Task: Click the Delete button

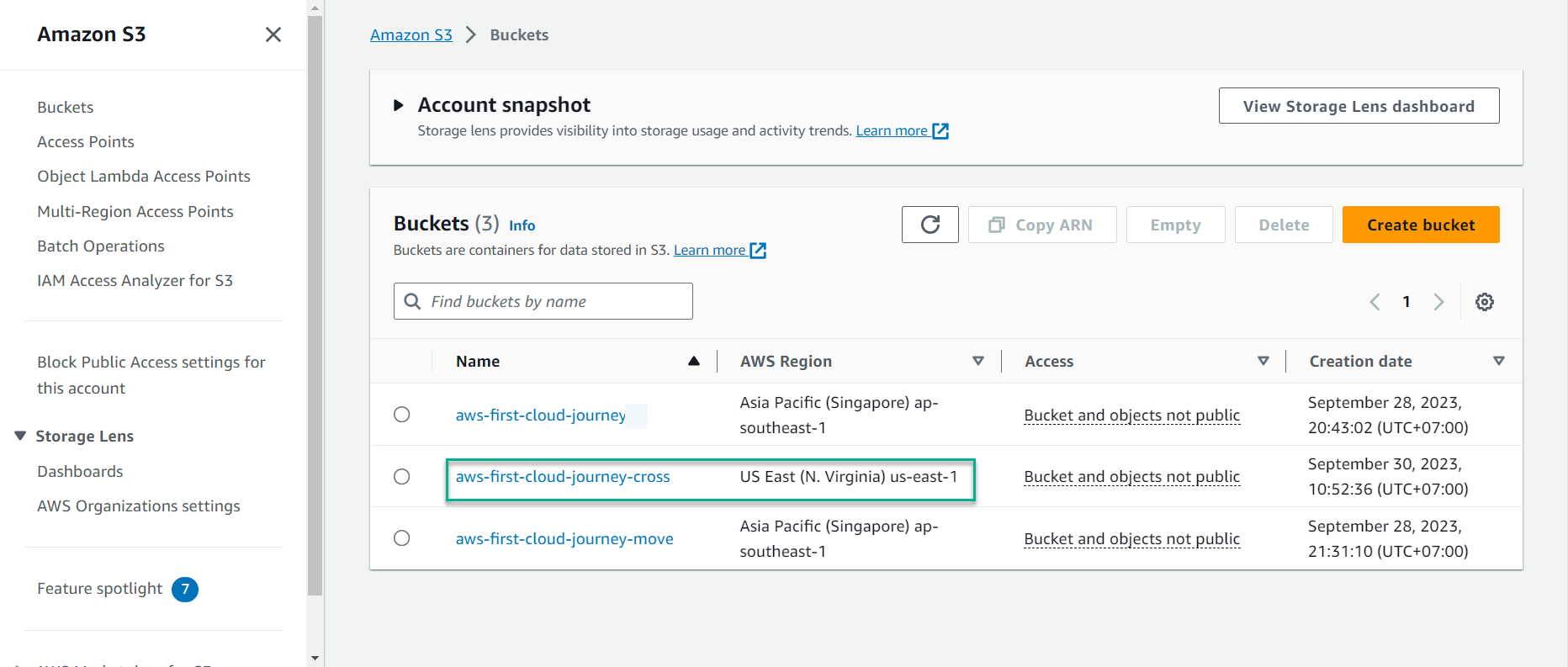Action: point(1284,225)
